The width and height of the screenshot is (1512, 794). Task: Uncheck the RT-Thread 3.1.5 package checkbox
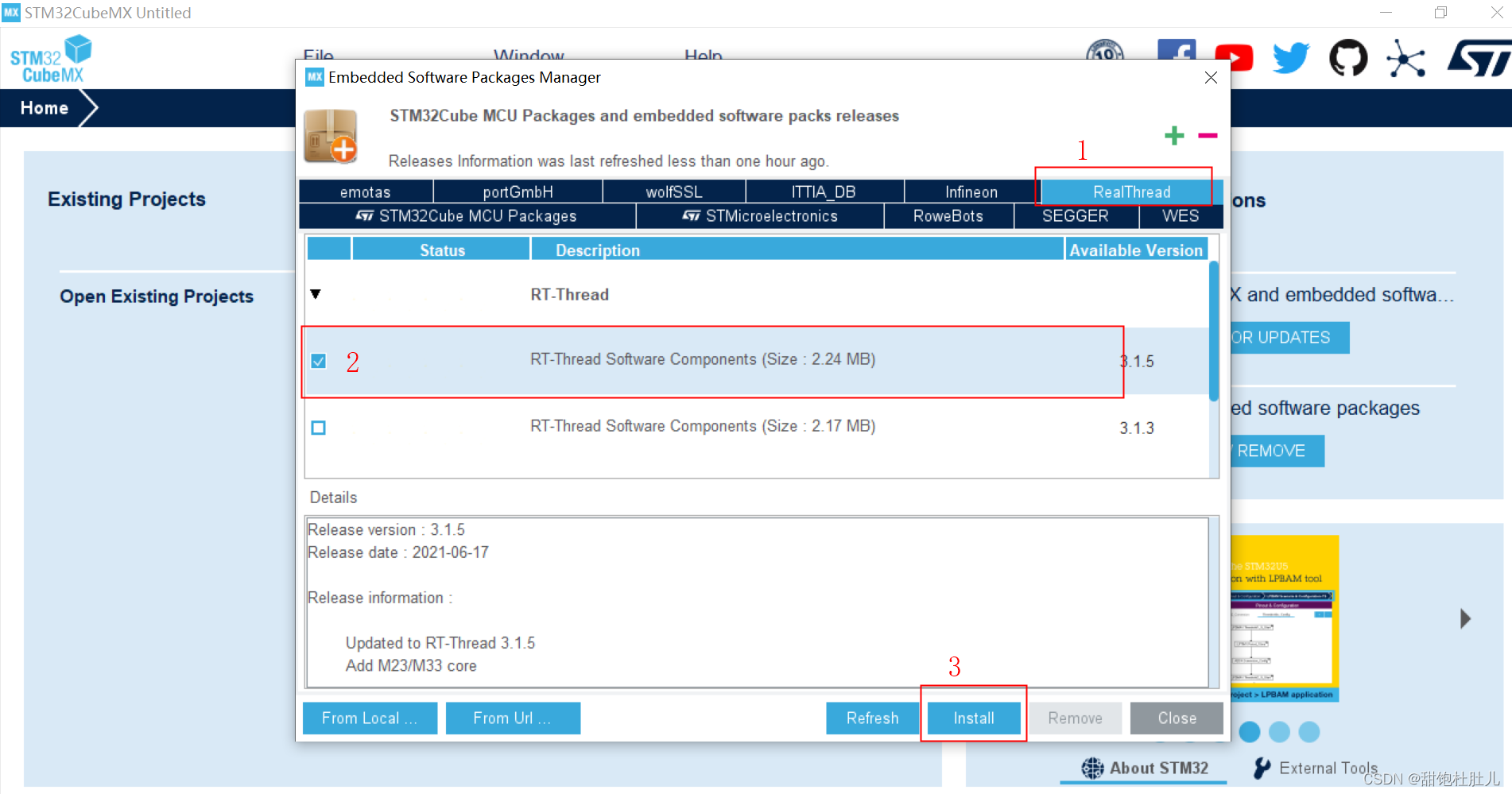click(x=319, y=361)
